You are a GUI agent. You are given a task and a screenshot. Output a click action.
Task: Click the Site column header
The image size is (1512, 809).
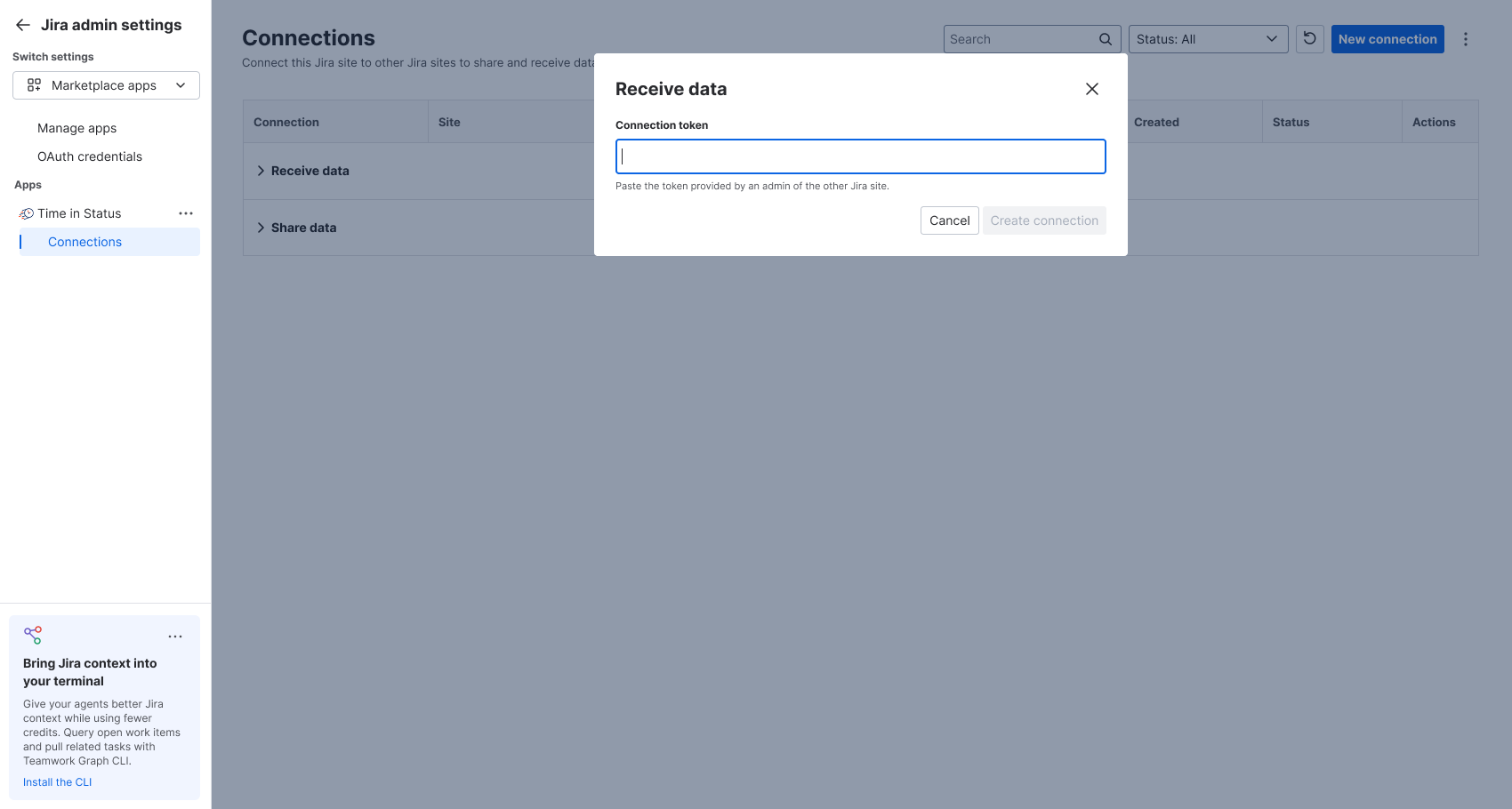coord(449,122)
